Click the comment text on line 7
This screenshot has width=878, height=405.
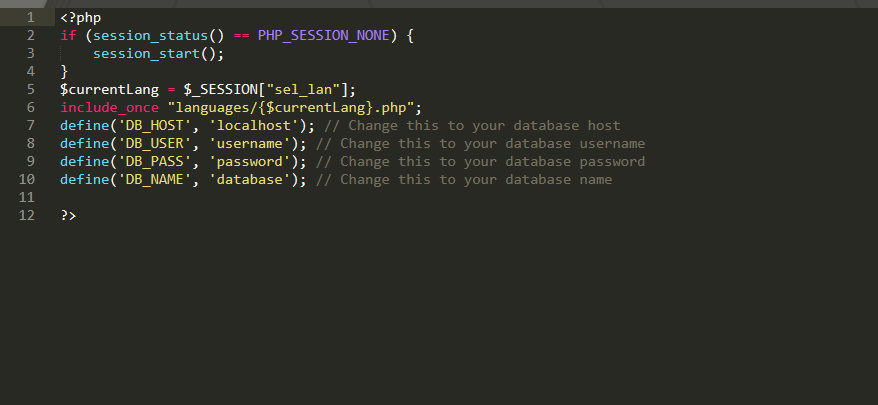[x=472, y=125]
